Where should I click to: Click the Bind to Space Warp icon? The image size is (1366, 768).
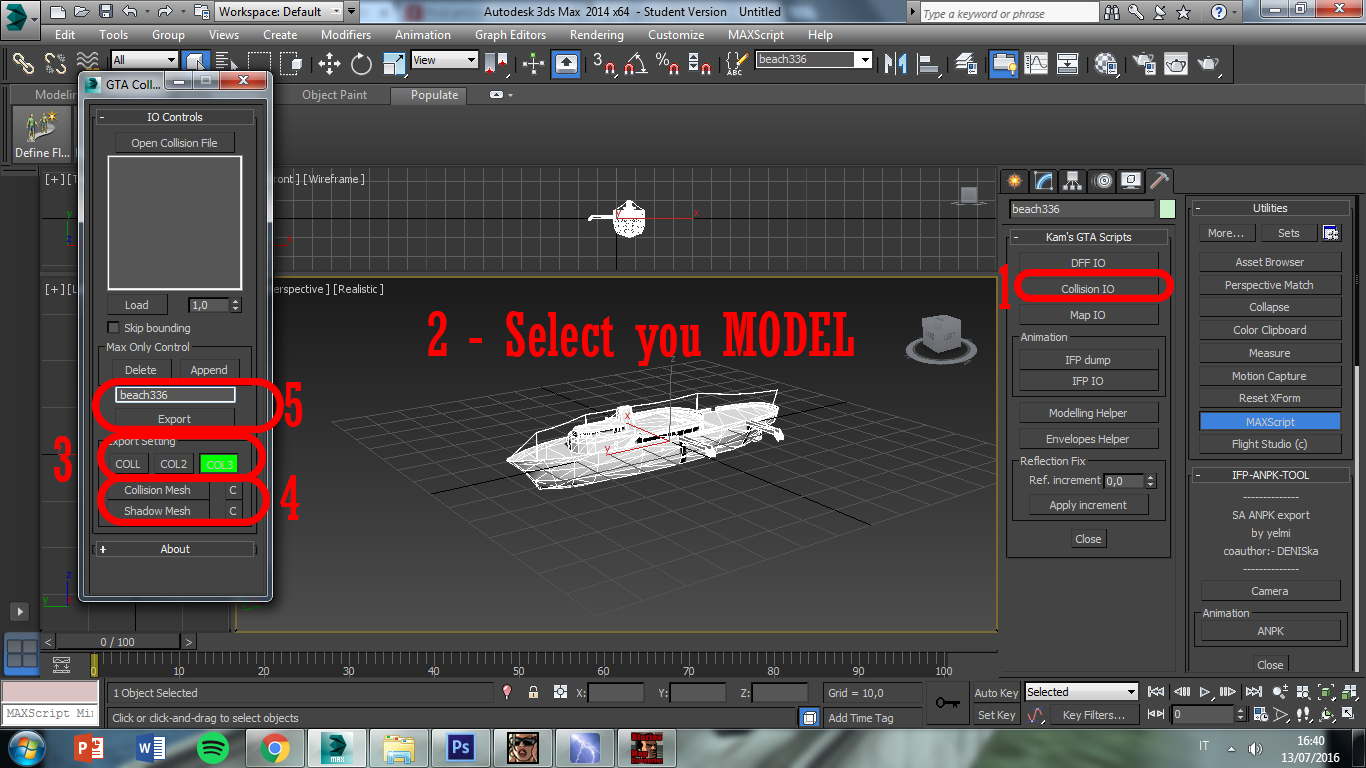coord(88,62)
